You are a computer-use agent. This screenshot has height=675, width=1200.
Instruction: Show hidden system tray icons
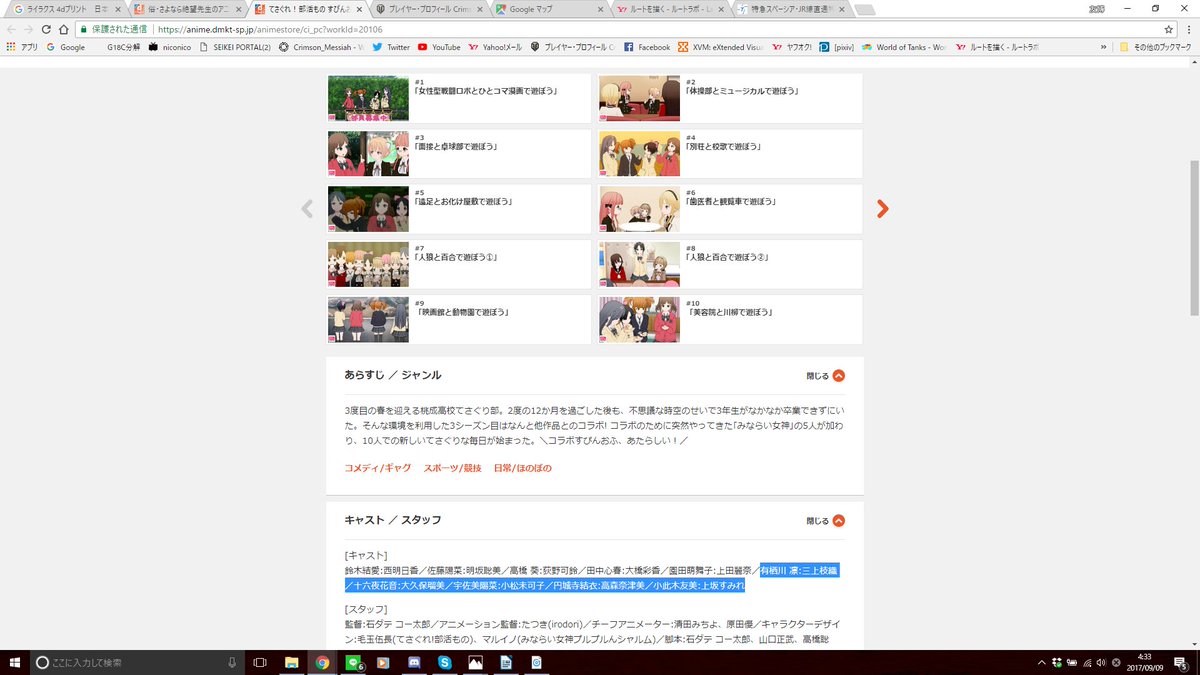1042,662
